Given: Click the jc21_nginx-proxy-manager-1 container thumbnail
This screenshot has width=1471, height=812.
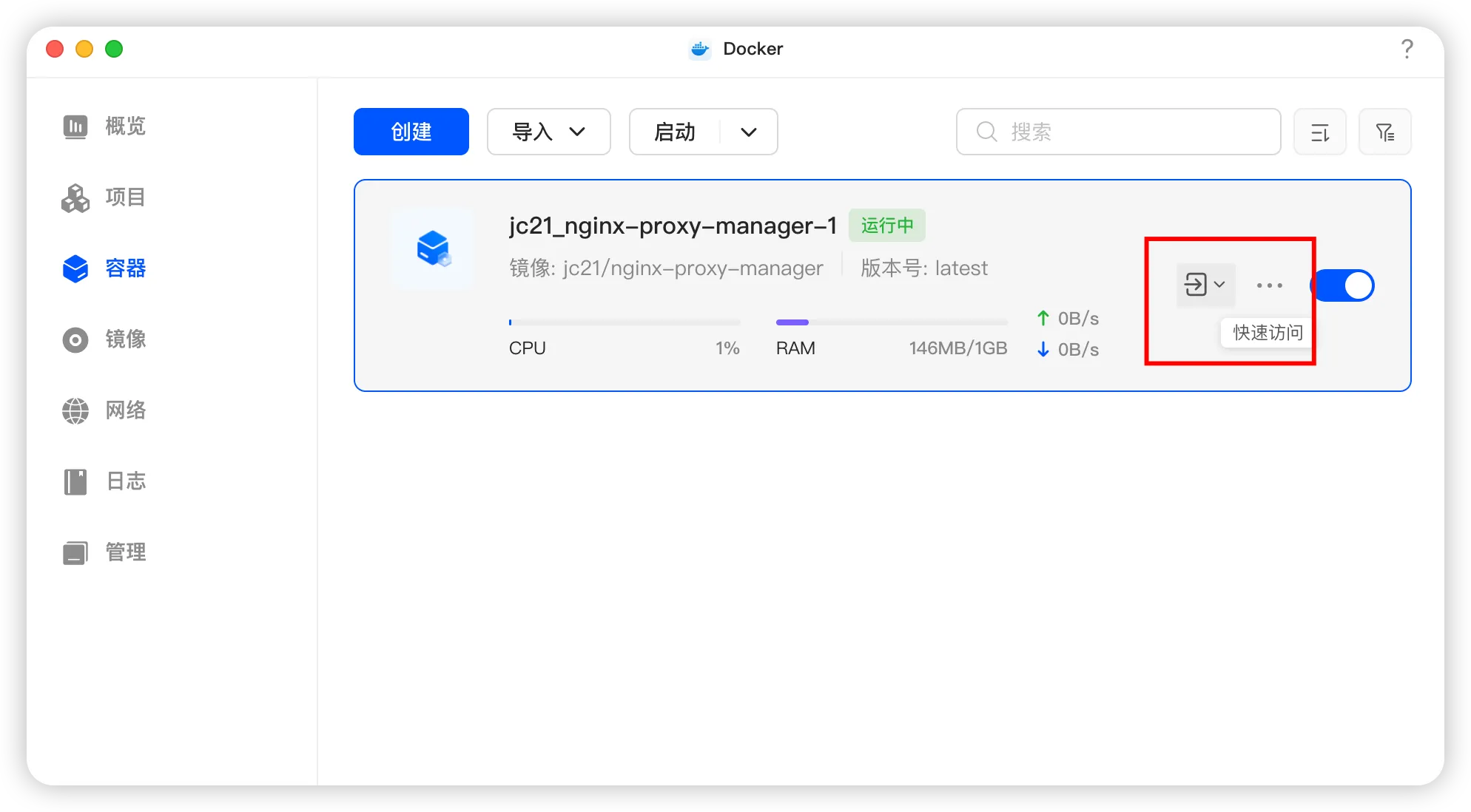Looking at the screenshot, I should click(x=433, y=248).
